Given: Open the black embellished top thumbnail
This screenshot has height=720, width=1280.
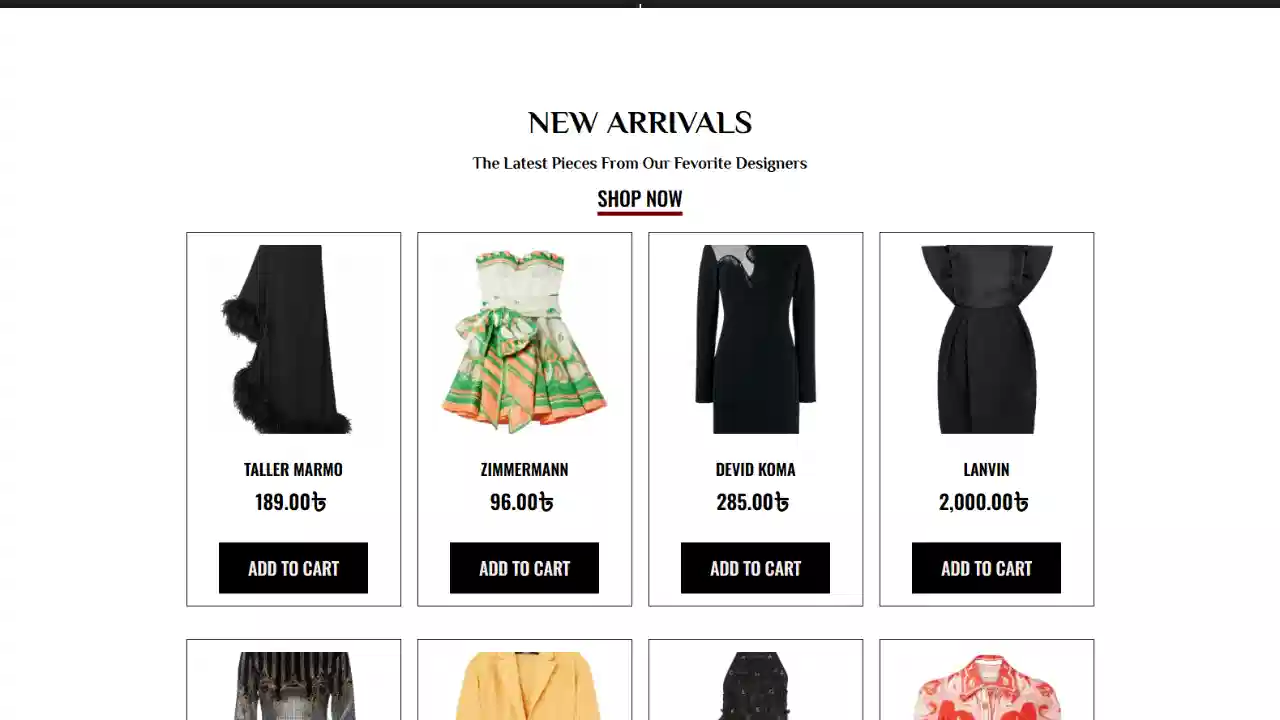Looking at the screenshot, I should [755, 686].
